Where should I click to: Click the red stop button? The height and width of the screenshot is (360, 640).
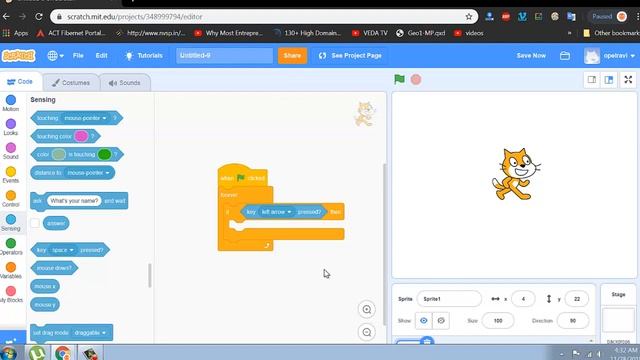coord(416,80)
